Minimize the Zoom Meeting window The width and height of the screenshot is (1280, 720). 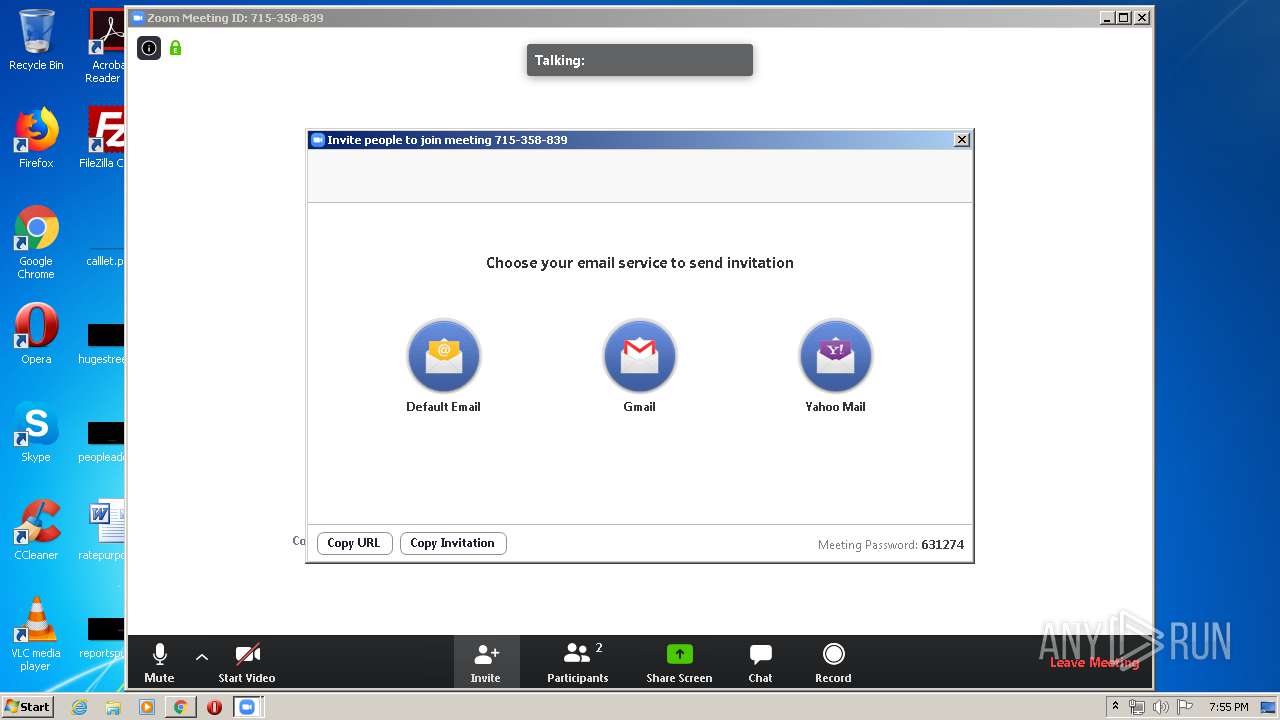point(1107,17)
